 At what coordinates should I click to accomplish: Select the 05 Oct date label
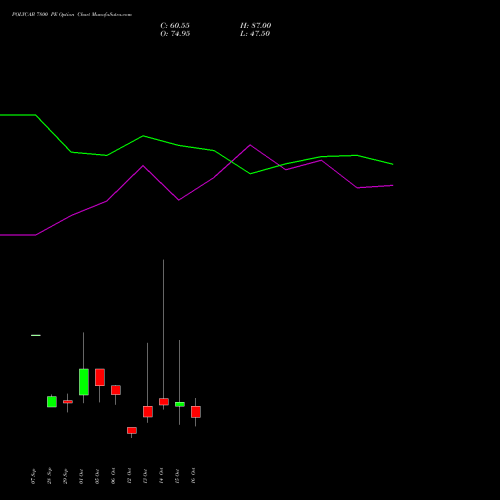(x=97, y=476)
